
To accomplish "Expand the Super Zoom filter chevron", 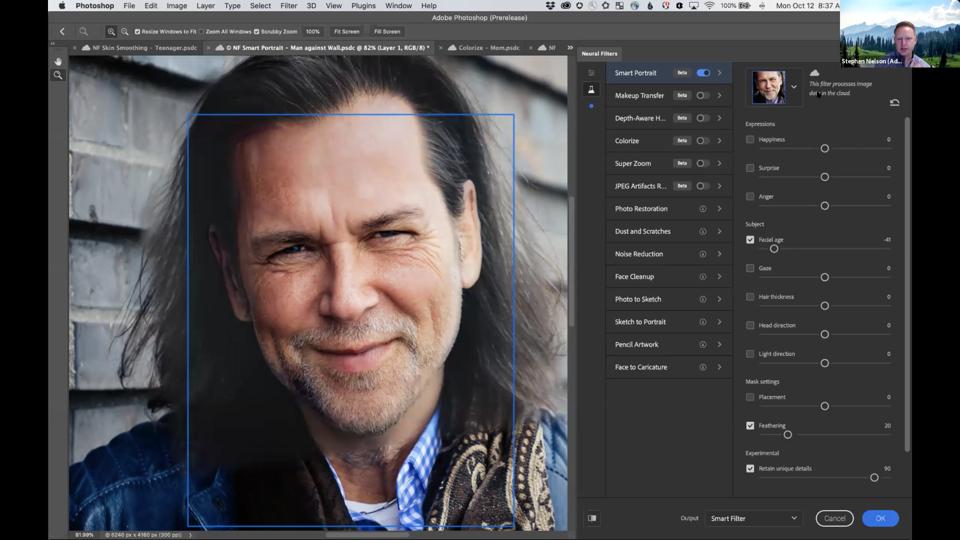I will coord(719,163).
